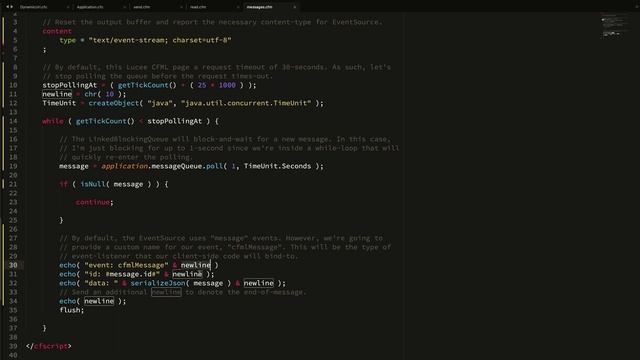Click 'serializeJson' function call
Screen dimensions: 640x360
point(158,283)
